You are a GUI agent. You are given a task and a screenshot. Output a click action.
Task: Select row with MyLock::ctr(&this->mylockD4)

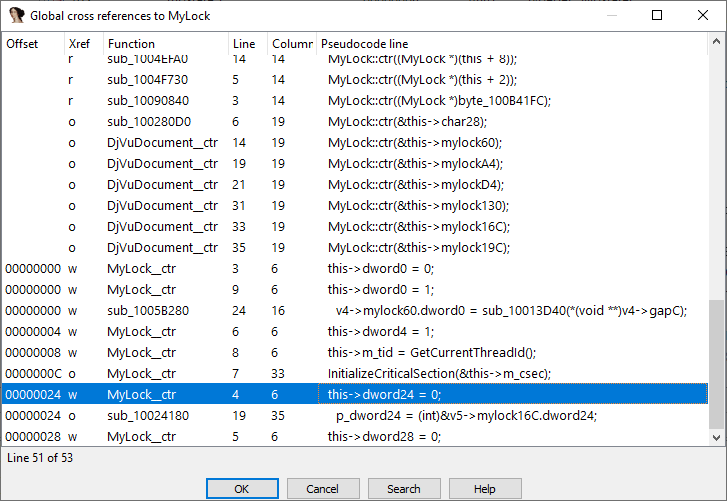355,185
